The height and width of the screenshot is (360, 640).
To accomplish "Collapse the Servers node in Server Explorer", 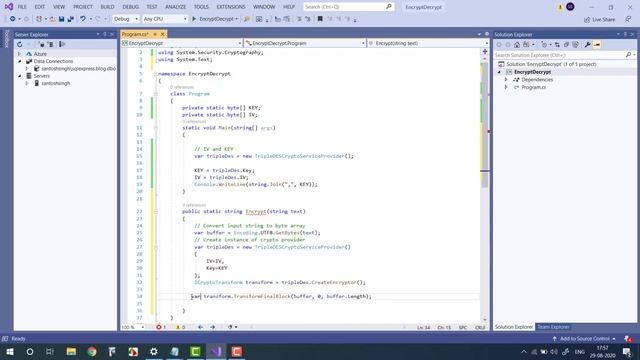I will 19,76.
